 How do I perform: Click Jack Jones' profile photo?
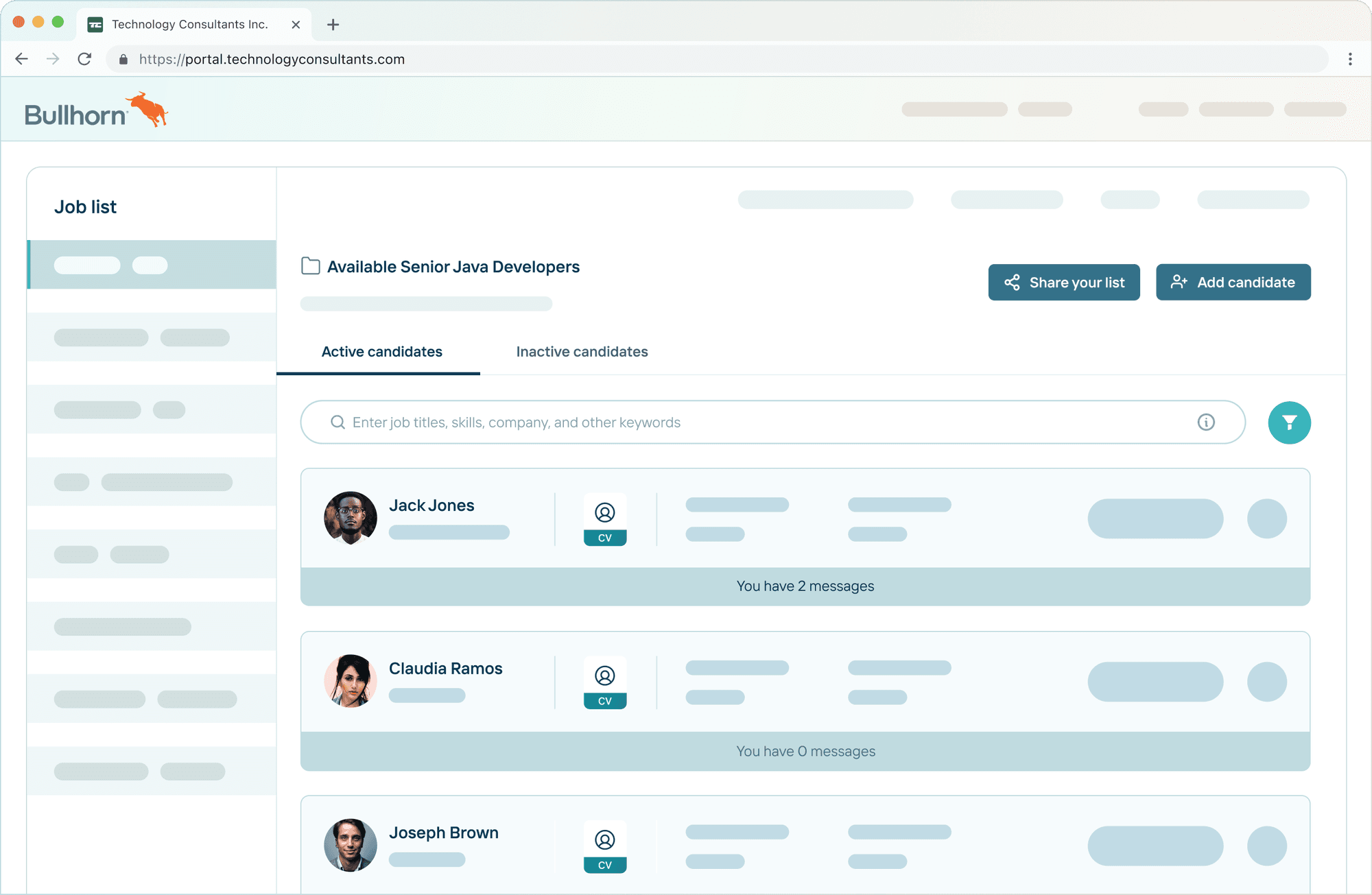[x=350, y=518]
